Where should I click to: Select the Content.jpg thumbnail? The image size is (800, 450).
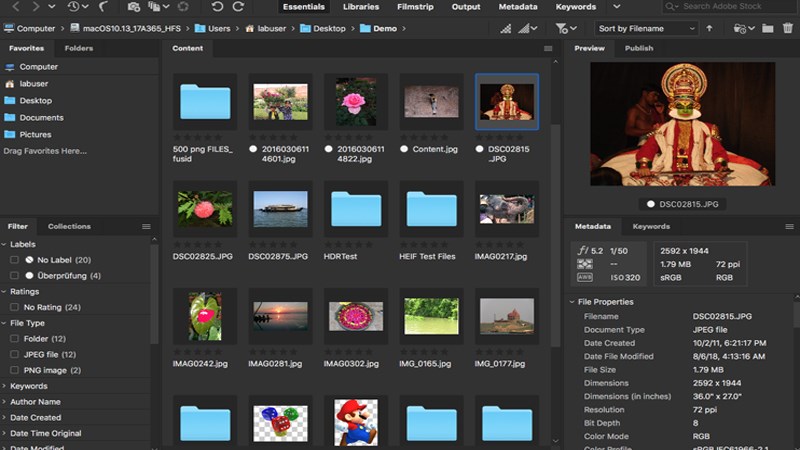432,102
